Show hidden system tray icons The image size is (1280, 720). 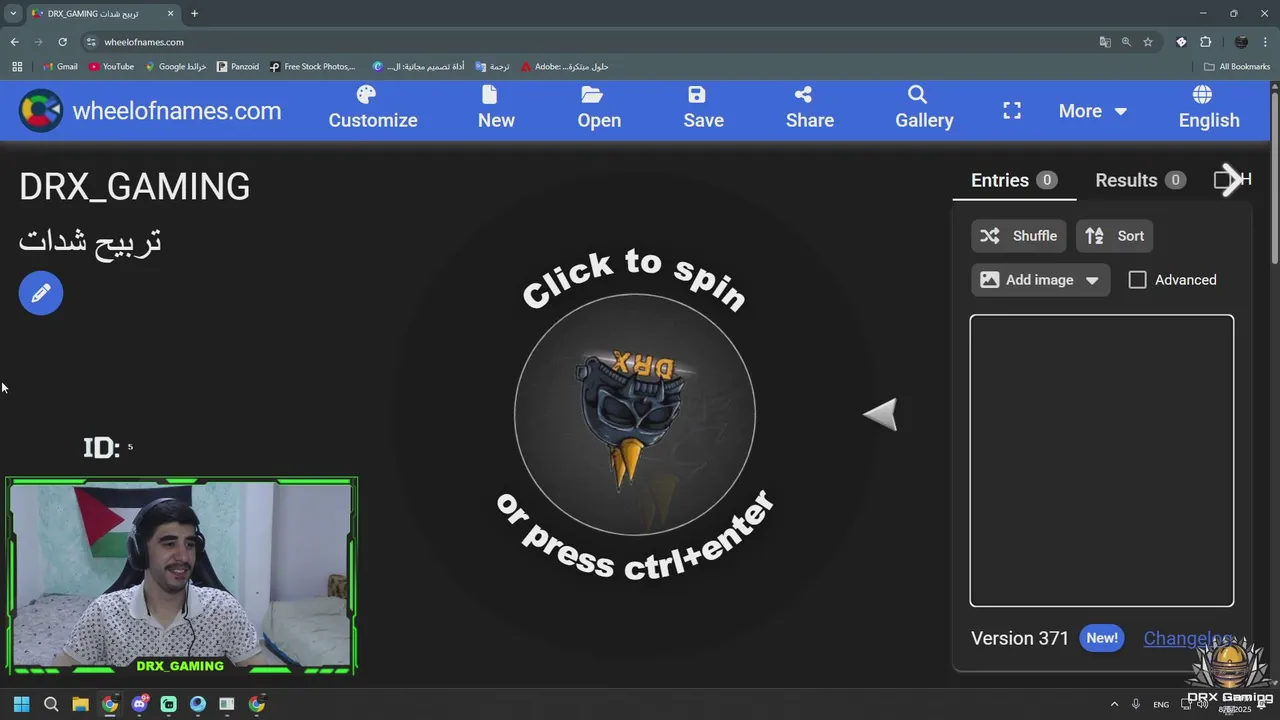click(1114, 704)
